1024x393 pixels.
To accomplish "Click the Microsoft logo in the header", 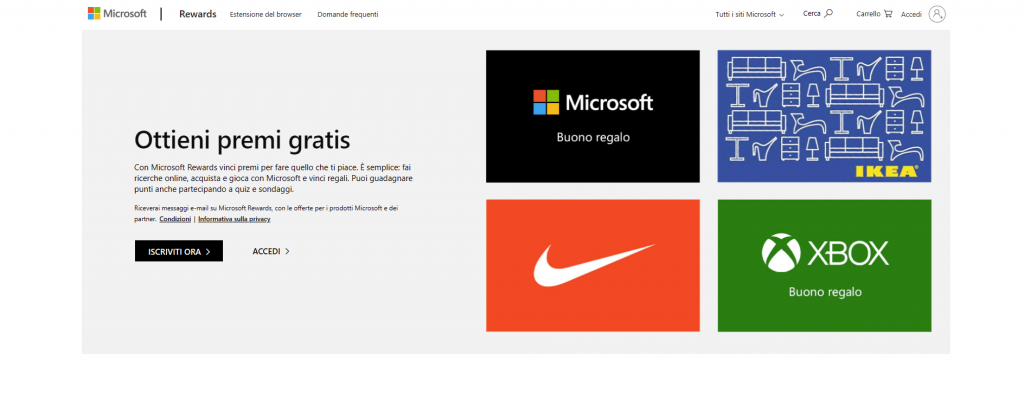I will (x=118, y=14).
